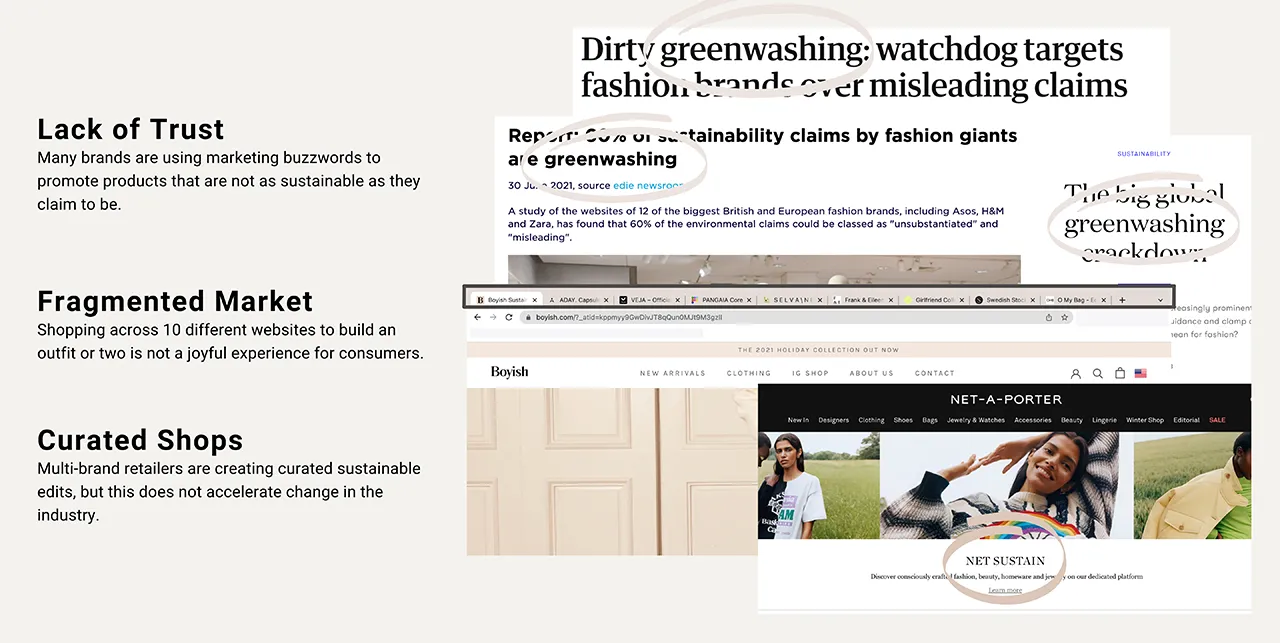
Task: Open Editorial on Net-A-Porter
Action: [1187, 420]
